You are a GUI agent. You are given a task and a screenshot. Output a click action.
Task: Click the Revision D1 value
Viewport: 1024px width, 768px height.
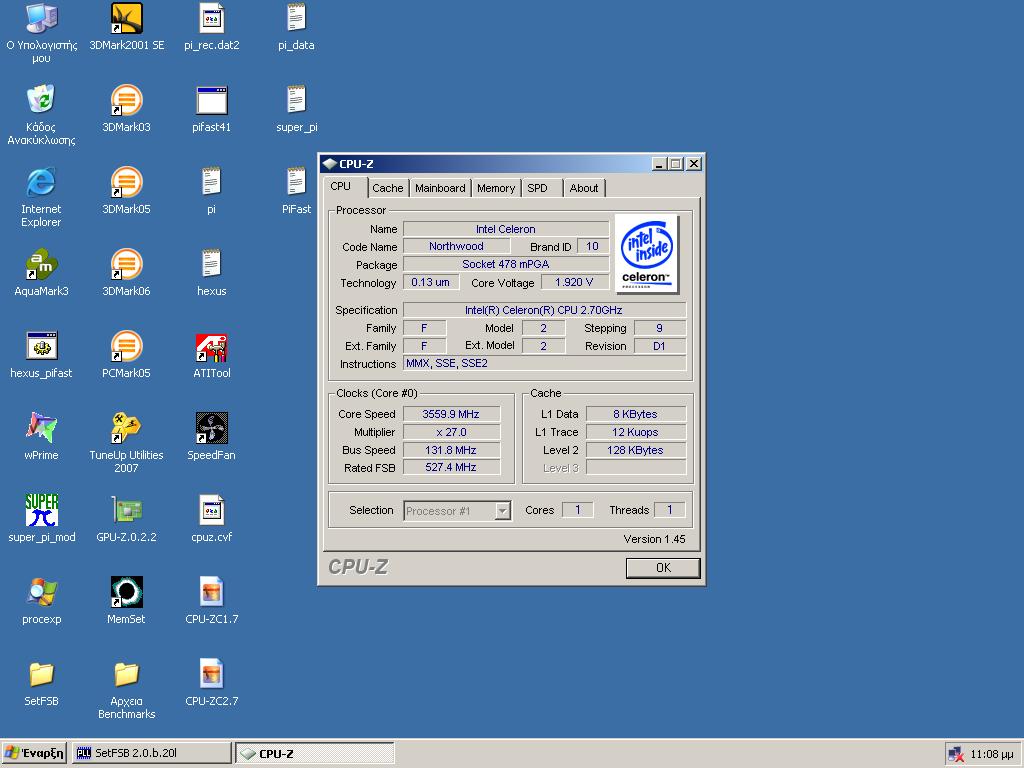pyautogui.click(x=660, y=346)
